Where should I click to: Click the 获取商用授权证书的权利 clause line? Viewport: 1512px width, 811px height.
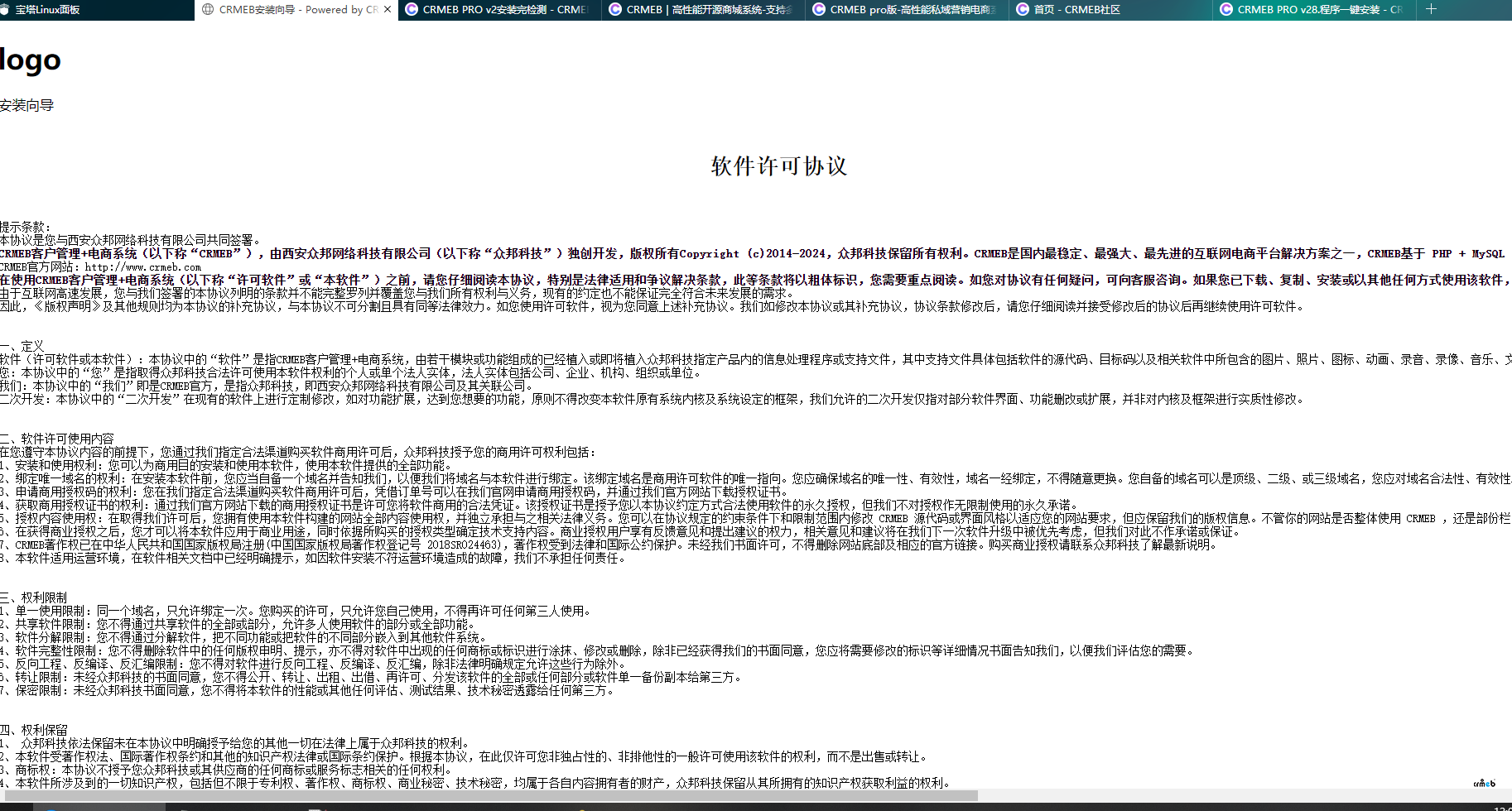[x=540, y=505]
